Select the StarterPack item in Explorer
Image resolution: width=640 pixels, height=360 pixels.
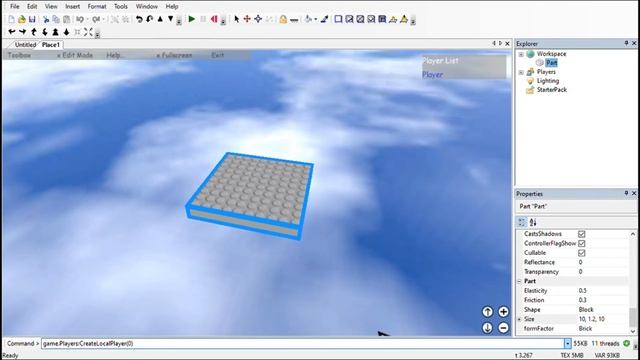tap(551, 90)
